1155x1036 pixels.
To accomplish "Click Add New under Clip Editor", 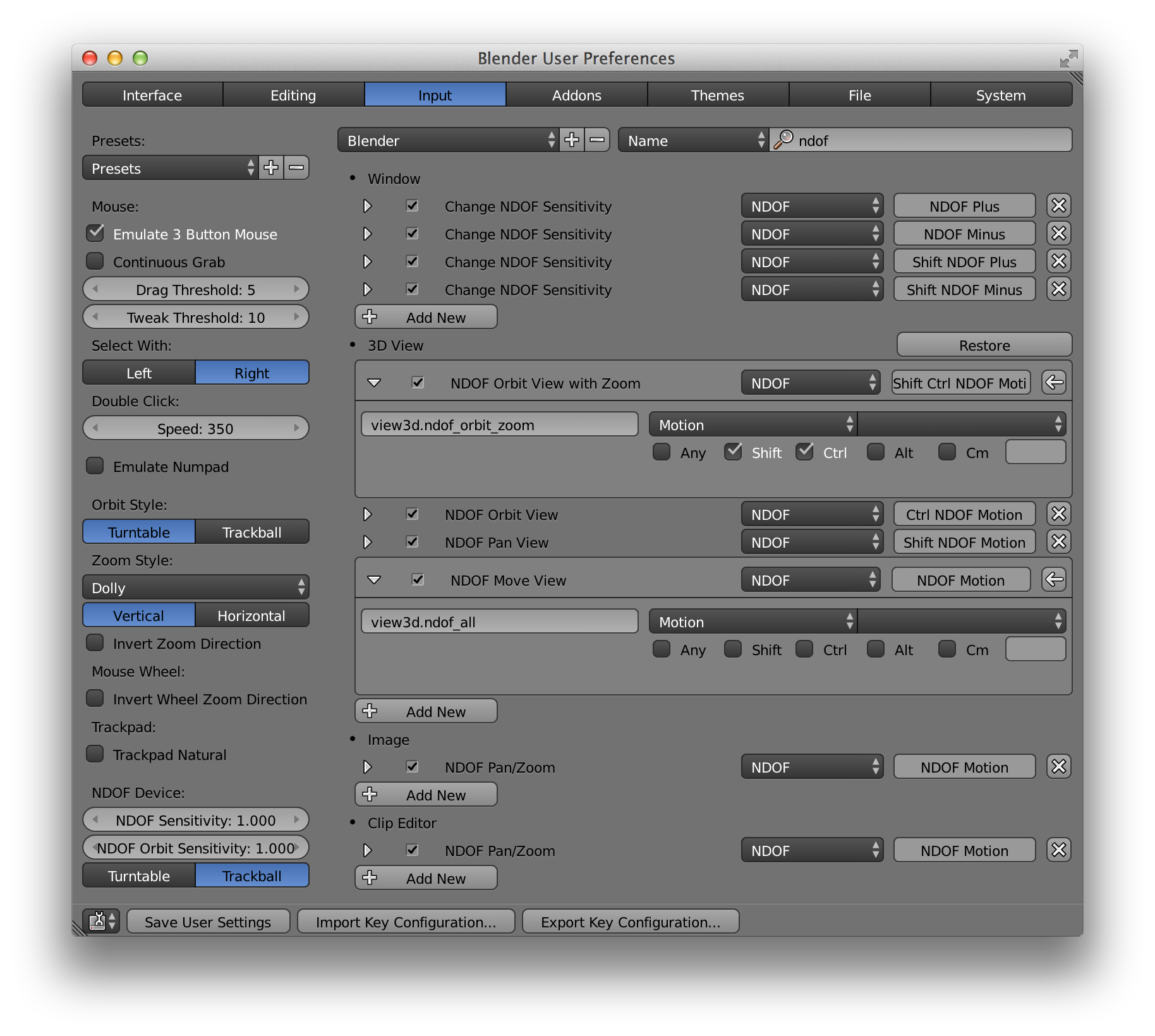I will click(x=426, y=878).
